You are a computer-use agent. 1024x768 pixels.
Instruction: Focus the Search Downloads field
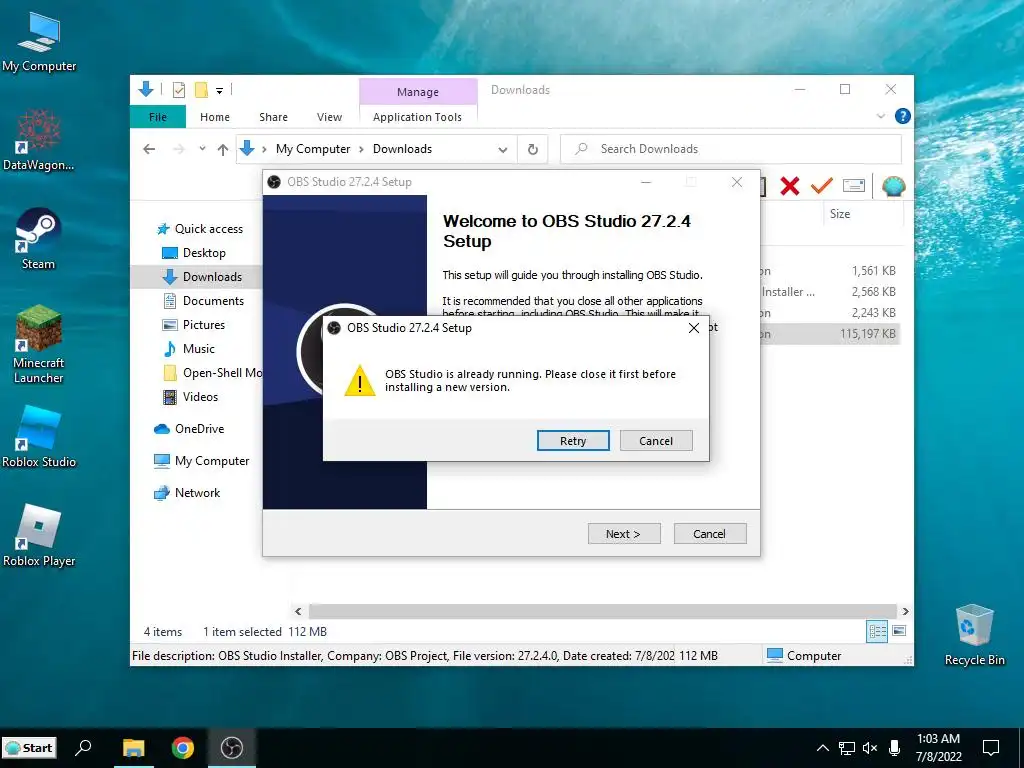pos(731,149)
